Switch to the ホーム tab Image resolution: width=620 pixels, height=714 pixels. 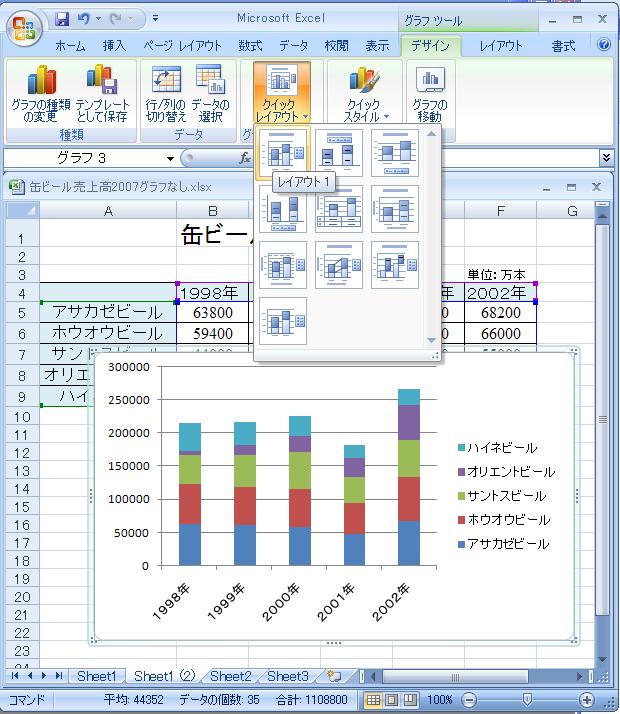[x=70, y=46]
